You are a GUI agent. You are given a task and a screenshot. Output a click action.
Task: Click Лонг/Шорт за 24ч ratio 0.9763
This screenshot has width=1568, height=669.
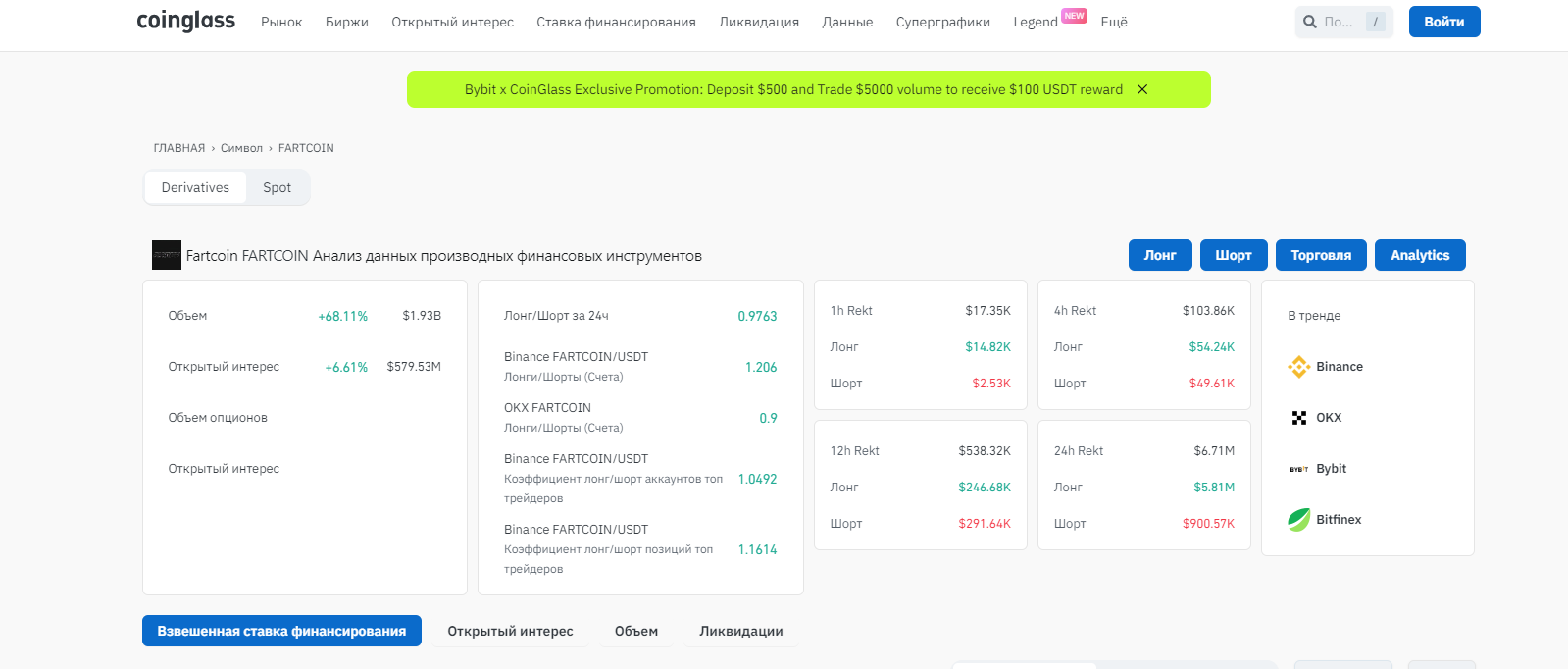point(757,316)
